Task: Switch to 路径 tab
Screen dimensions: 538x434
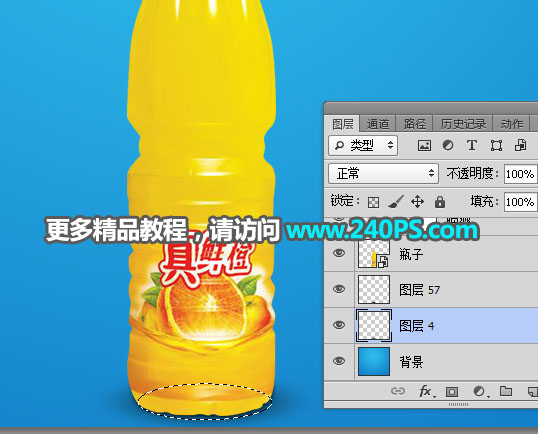Action: pyautogui.click(x=414, y=124)
